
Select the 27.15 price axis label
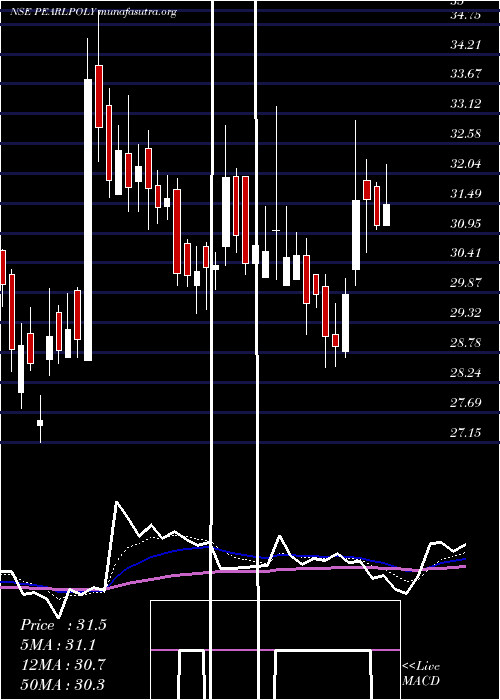[x=466, y=433]
